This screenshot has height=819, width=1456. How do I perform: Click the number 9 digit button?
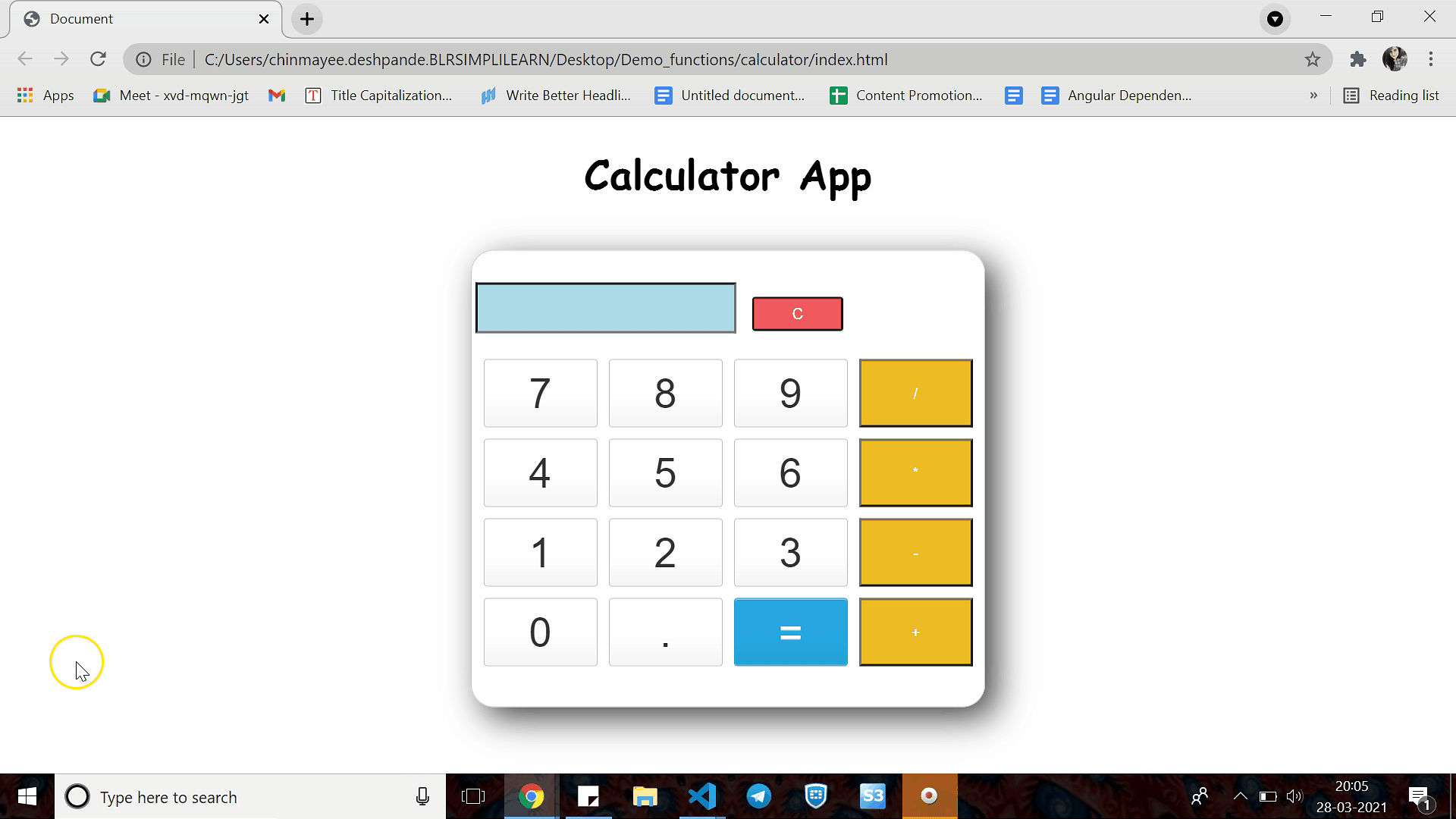click(x=790, y=392)
